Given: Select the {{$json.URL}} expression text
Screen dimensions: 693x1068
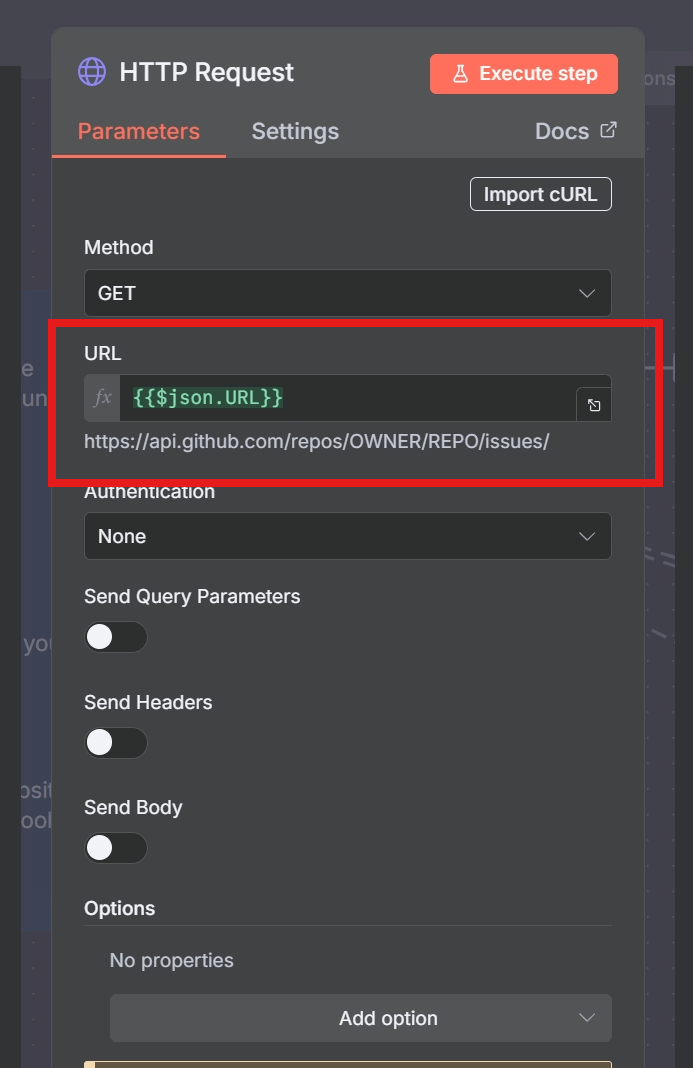Looking at the screenshot, I should click(x=206, y=397).
